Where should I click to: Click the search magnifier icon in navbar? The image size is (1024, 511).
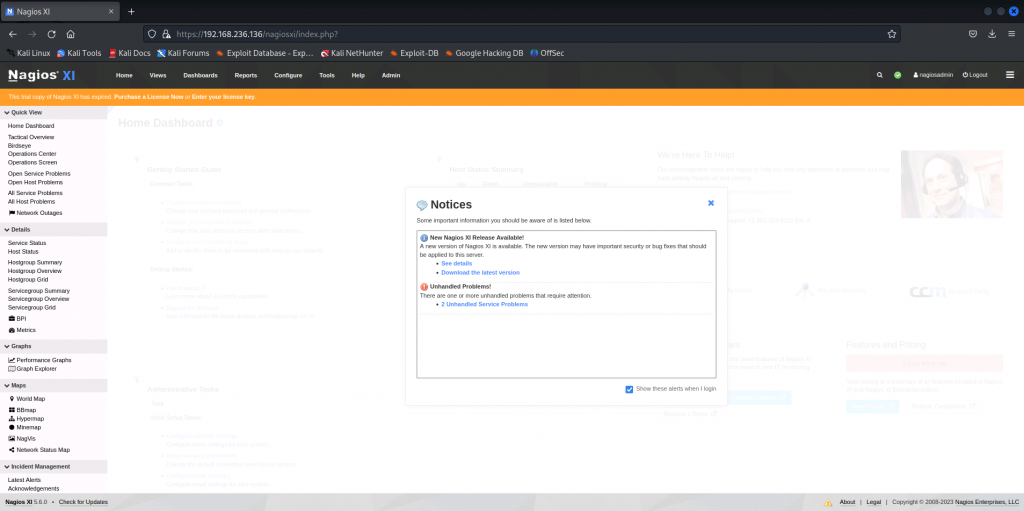point(880,75)
